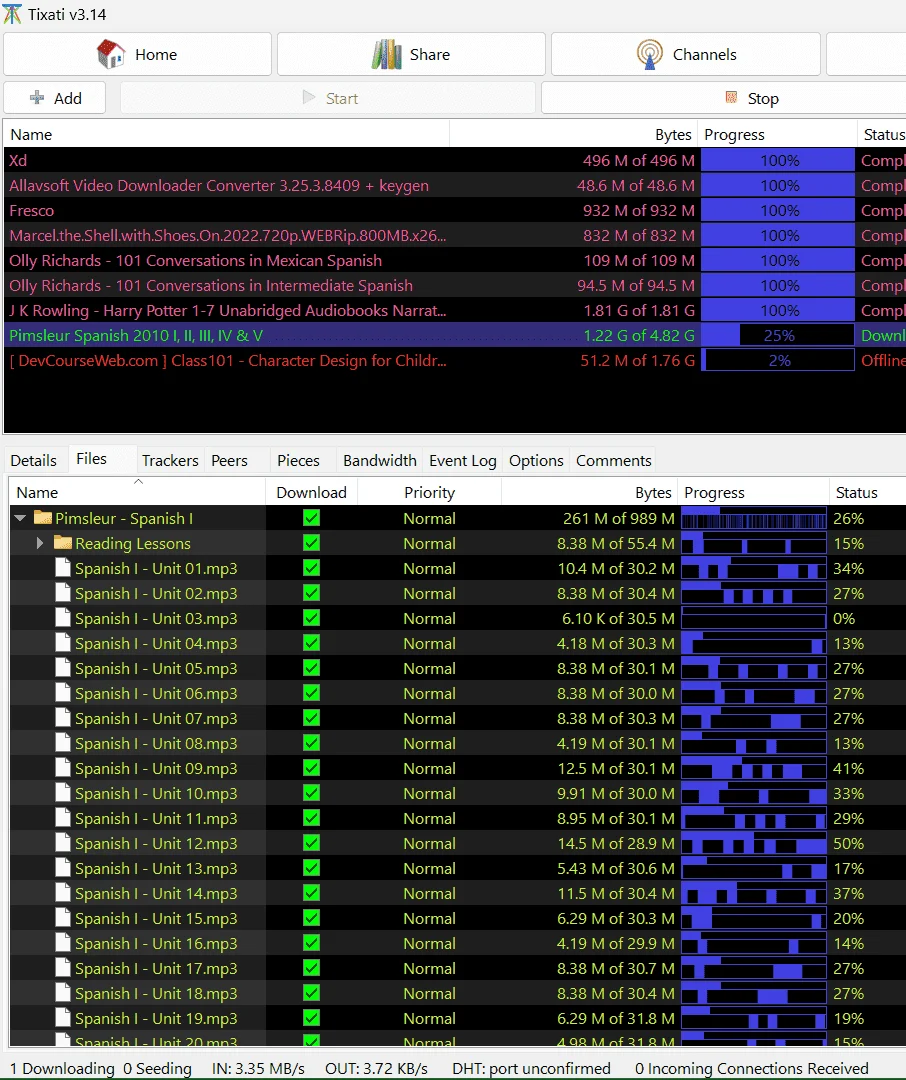Click the Start button
The width and height of the screenshot is (906, 1080).
point(329,98)
